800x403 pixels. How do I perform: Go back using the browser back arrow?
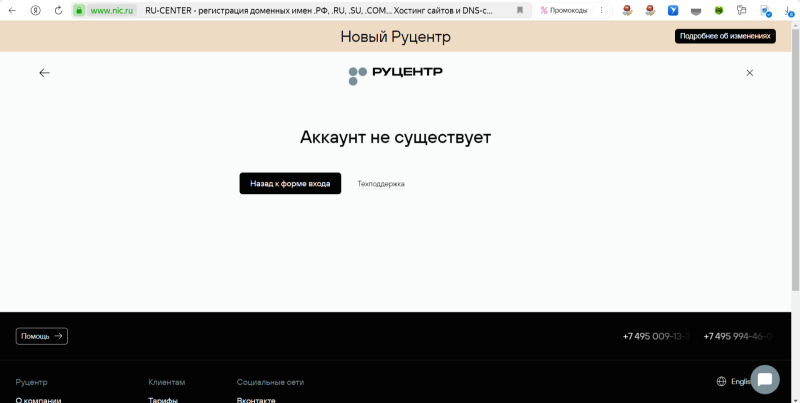pyautogui.click(x=13, y=10)
